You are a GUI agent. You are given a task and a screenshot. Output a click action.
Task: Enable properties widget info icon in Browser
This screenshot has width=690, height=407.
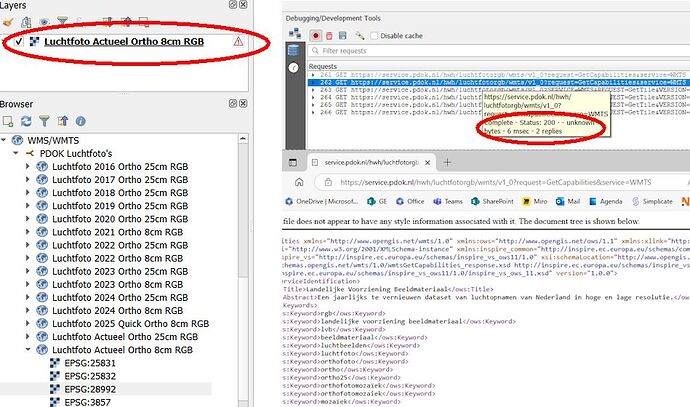(x=81, y=121)
